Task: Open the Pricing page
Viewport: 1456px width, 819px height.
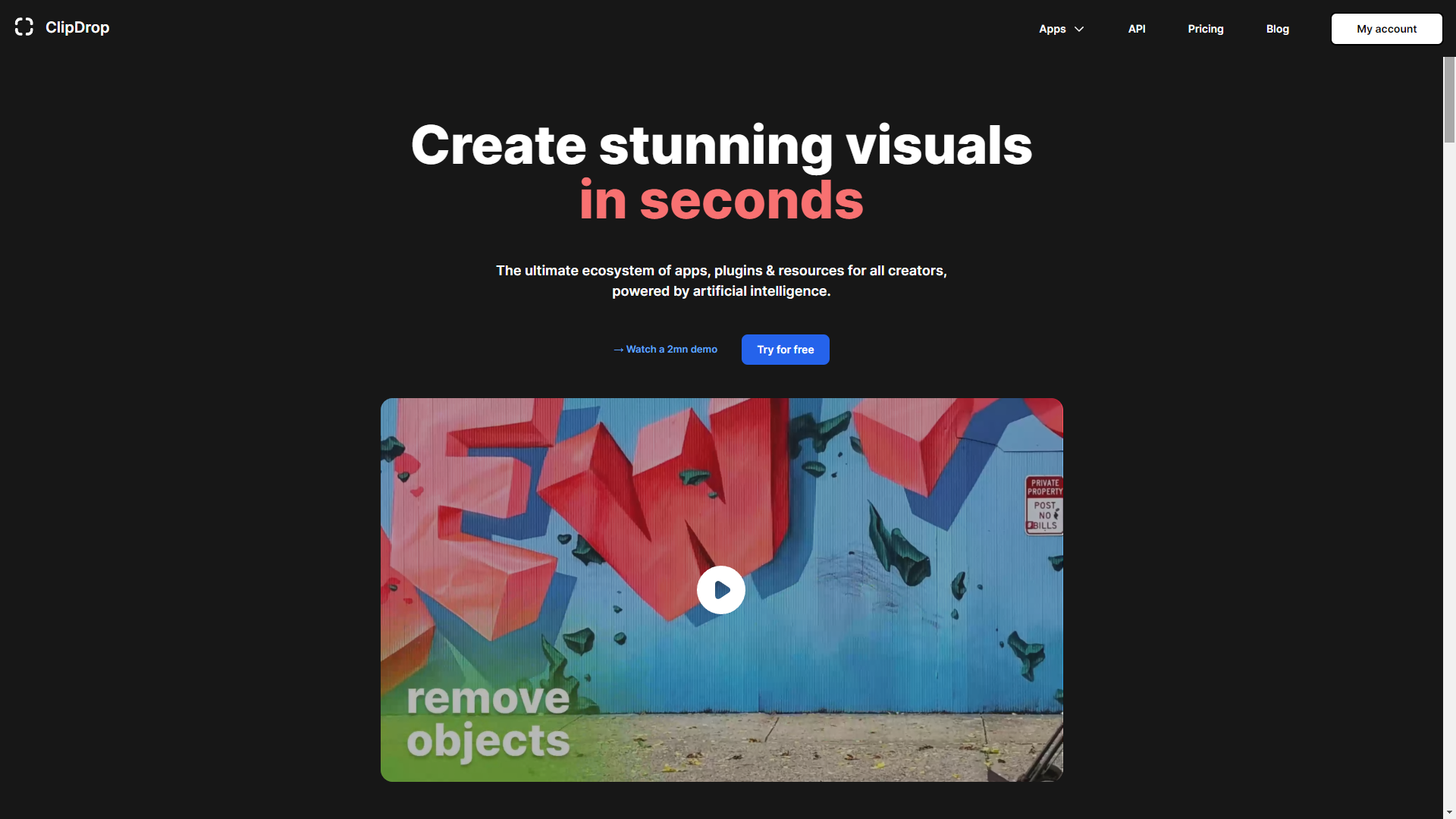Action: tap(1205, 29)
